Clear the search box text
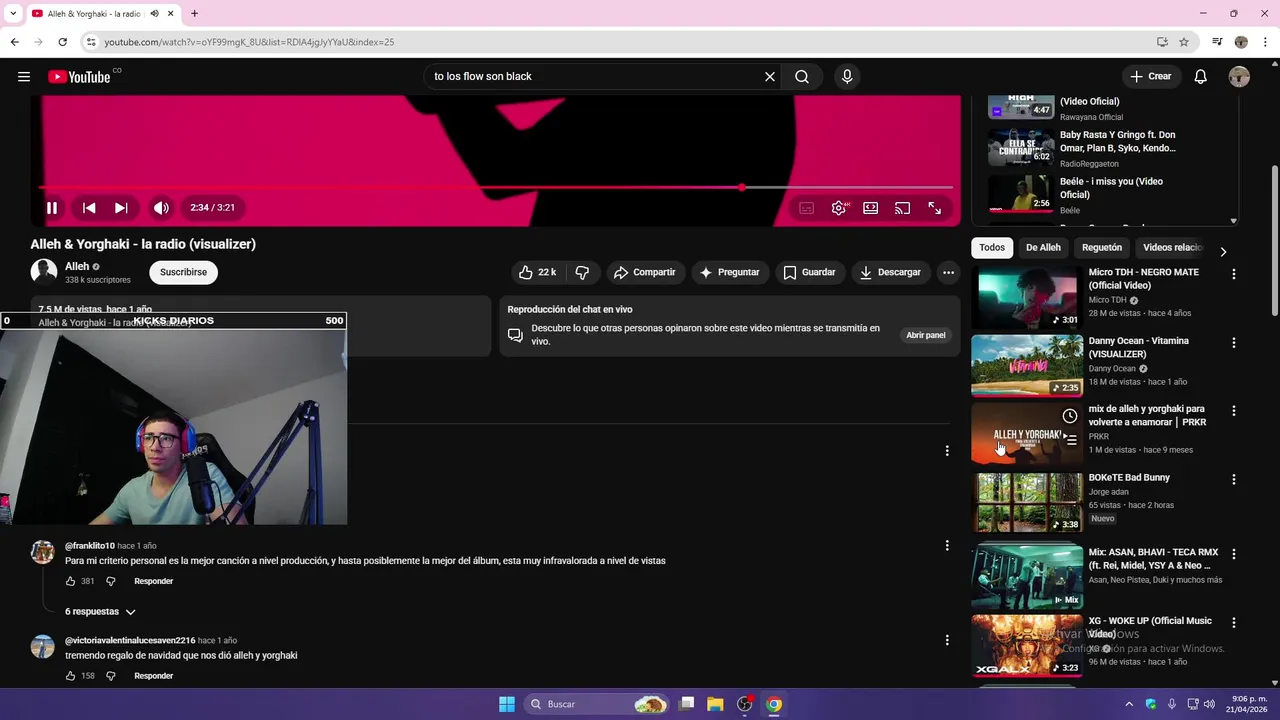 click(770, 76)
